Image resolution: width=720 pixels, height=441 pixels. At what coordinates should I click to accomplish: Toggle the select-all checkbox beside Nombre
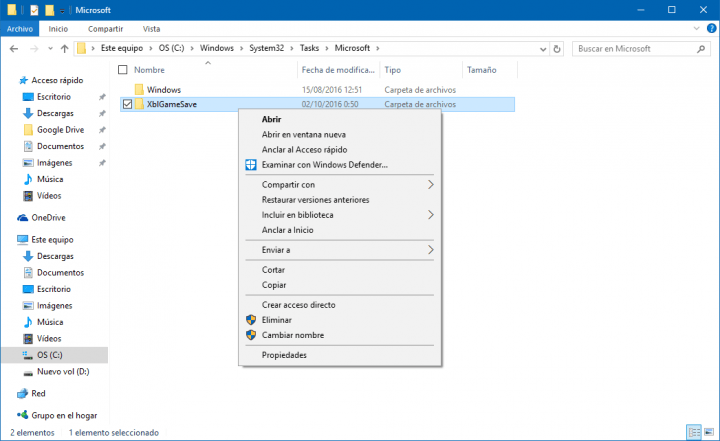[123, 70]
